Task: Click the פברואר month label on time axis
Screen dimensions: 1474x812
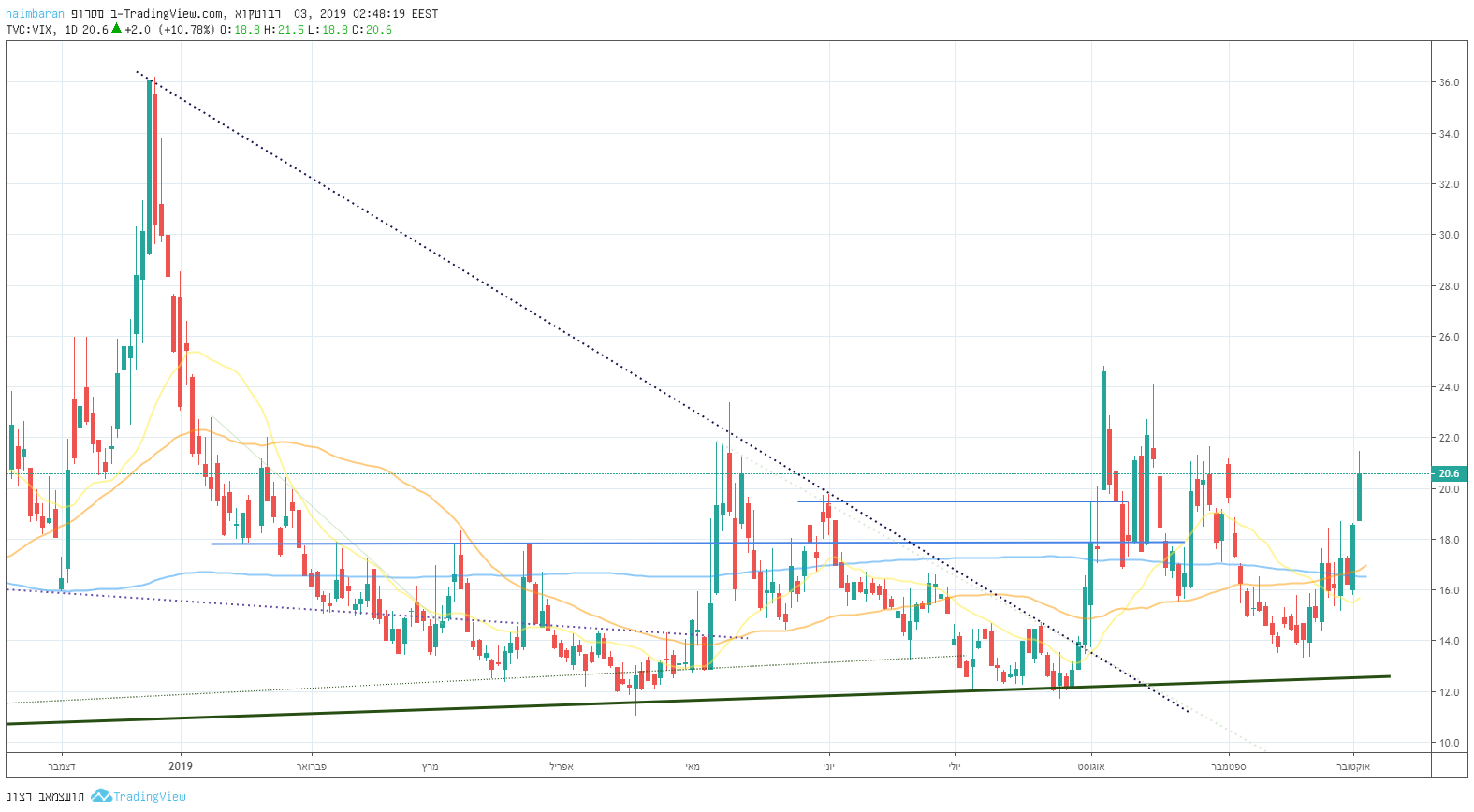Action: [x=312, y=767]
